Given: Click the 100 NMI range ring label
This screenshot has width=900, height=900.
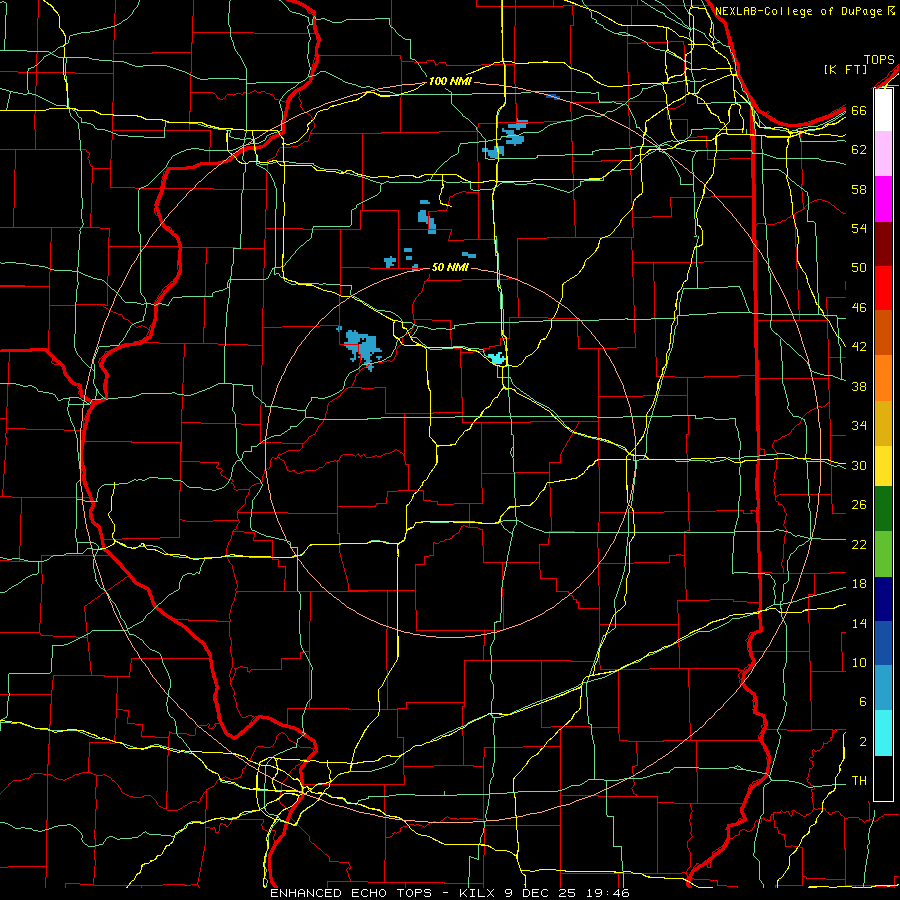Looking at the screenshot, I should 450,82.
